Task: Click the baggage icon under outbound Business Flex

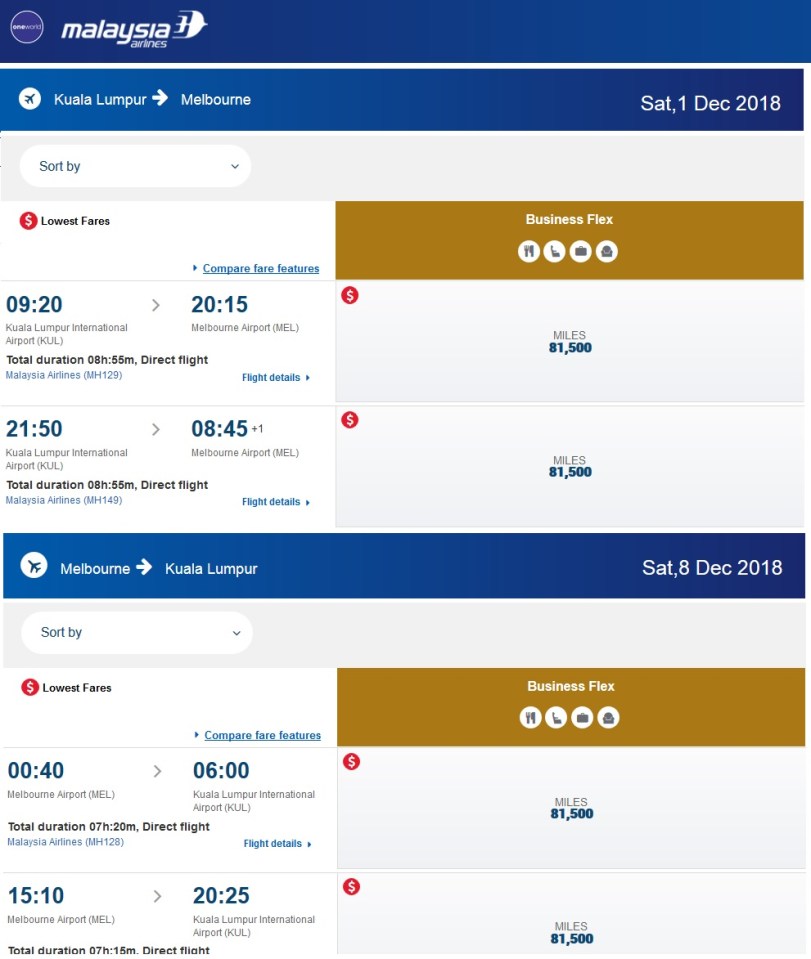Action: click(x=580, y=252)
